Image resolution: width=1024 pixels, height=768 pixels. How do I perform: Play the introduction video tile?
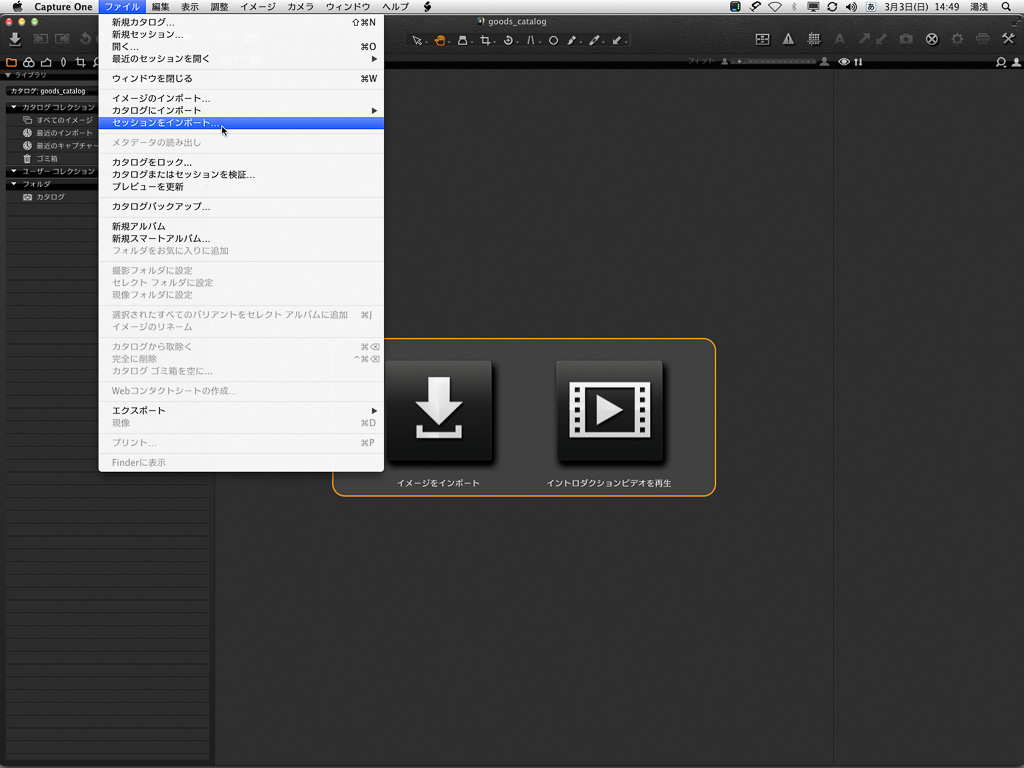pyautogui.click(x=609, y=412)
